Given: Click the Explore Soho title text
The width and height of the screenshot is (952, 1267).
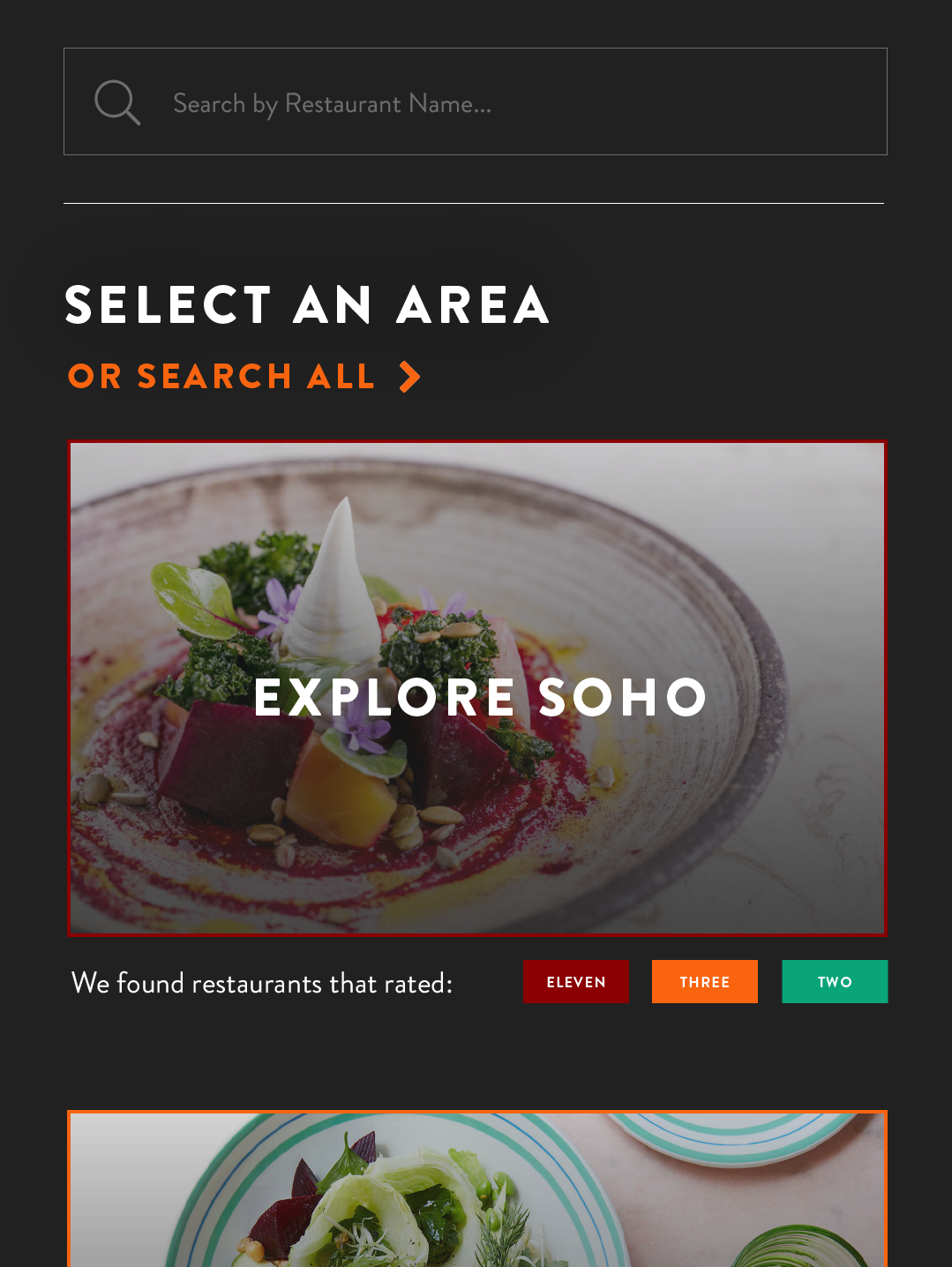Looking at the screenshot, I should point(480,697).
